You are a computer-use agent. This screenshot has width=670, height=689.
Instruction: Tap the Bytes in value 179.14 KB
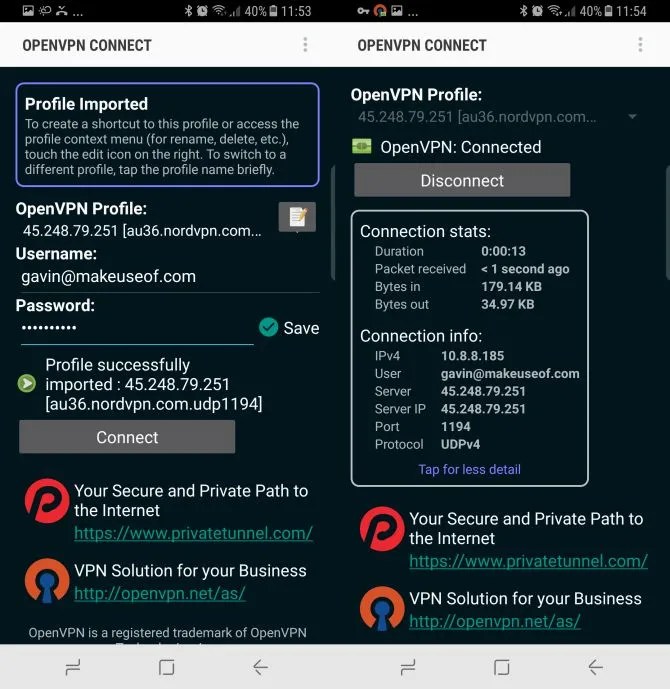[511, 286]
